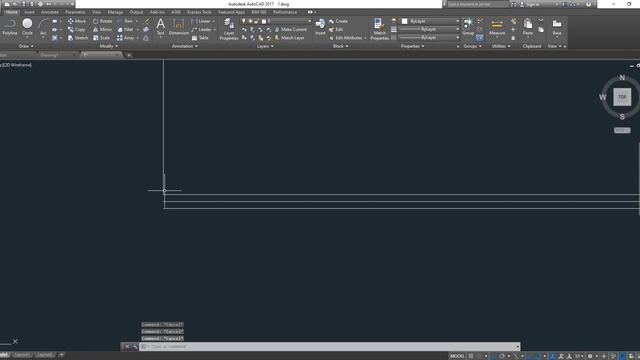
Task: Open the Dimension tool
Action: (x=179, y=27)
